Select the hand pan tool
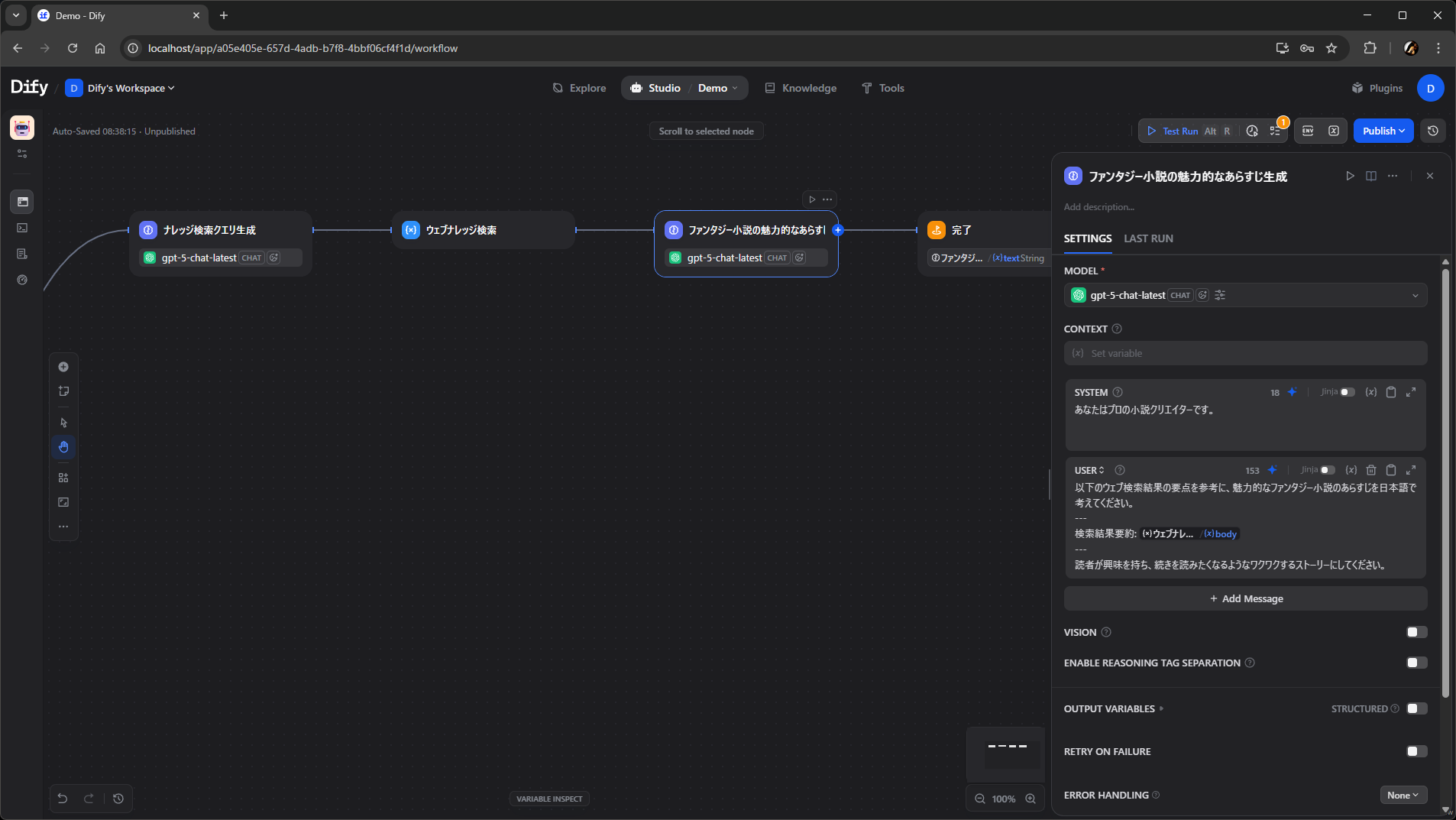 (63, 447)
